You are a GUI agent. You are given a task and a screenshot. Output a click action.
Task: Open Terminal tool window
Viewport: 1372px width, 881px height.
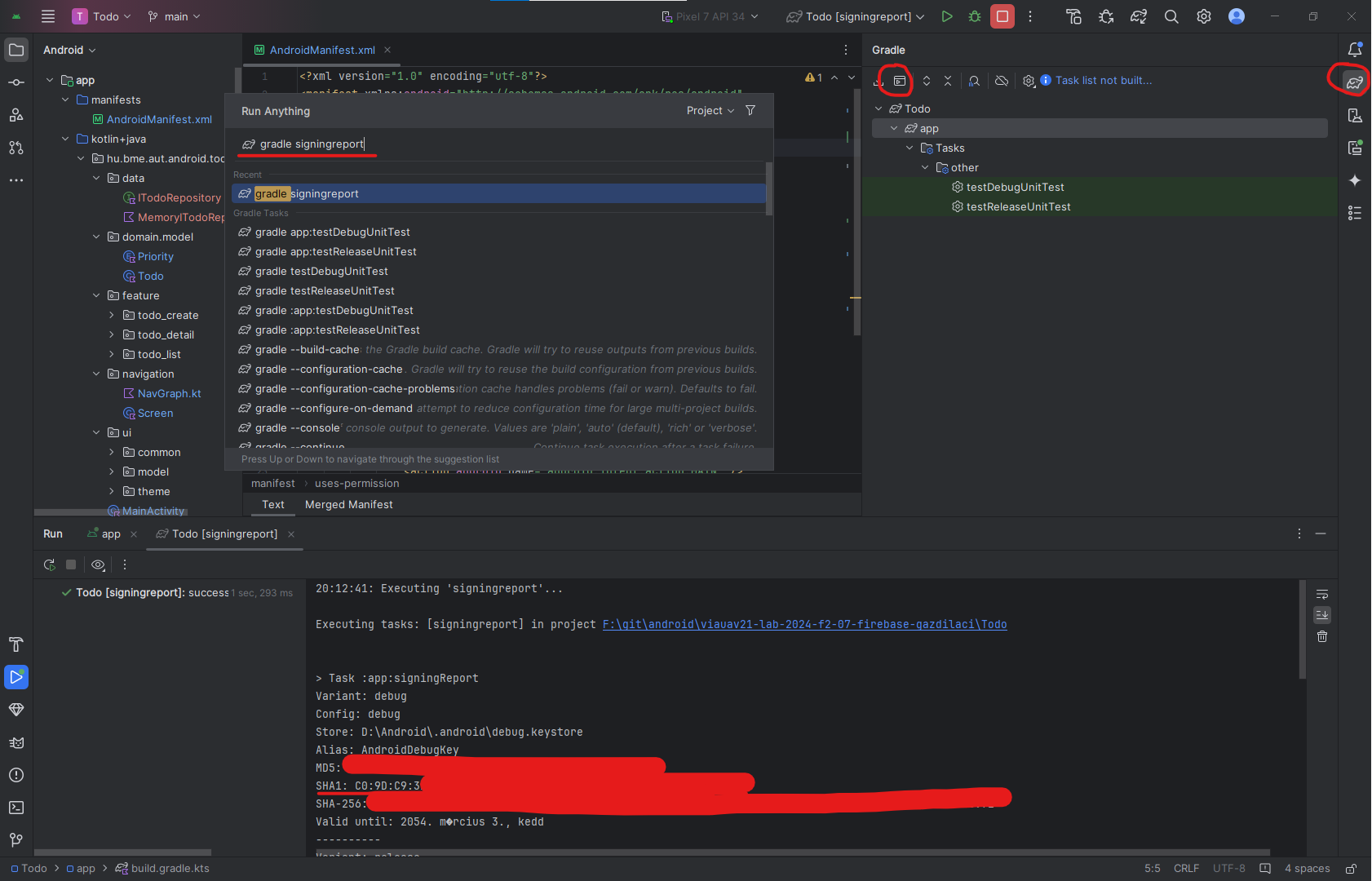(x=16, y=808)
